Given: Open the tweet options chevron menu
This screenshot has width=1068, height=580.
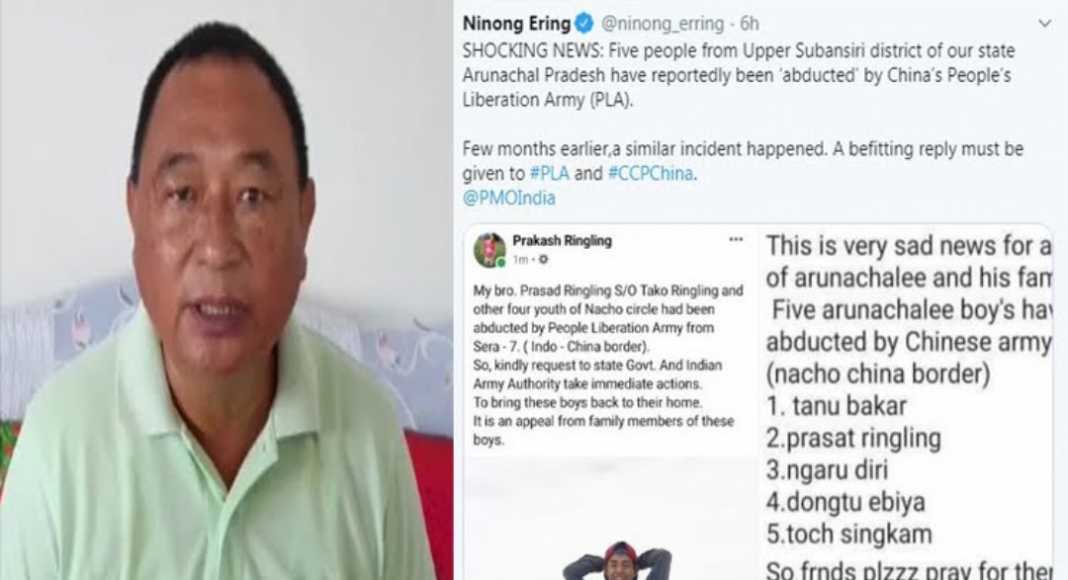Looking at the screenshot, I should click(x=1044, y=24).
